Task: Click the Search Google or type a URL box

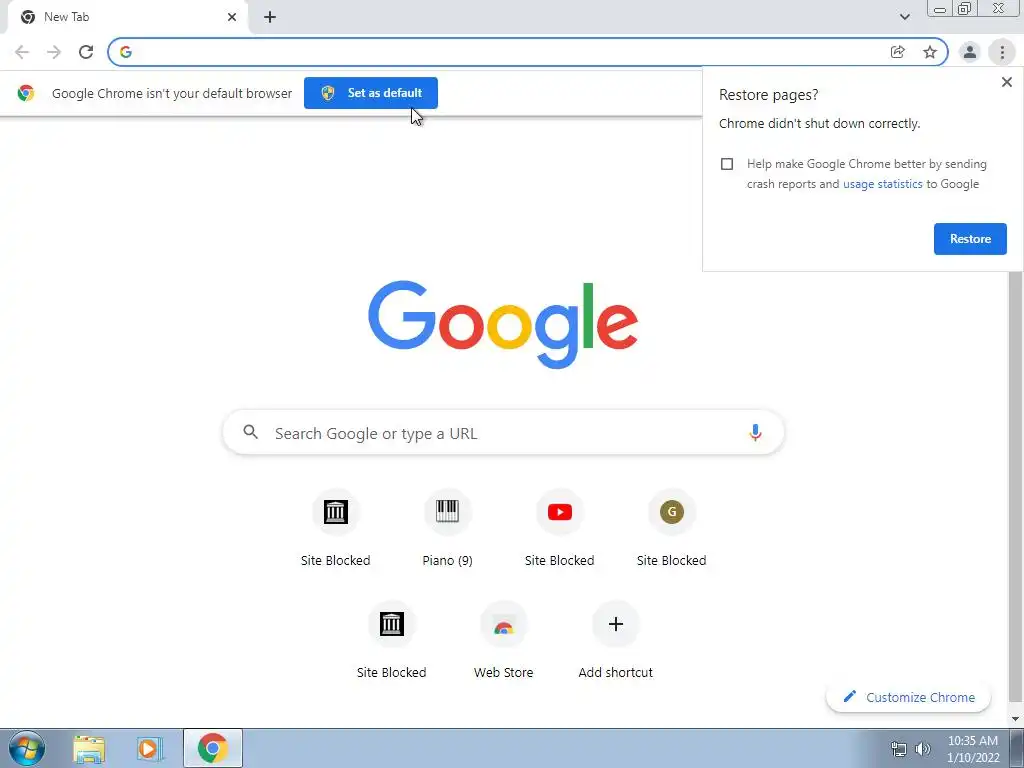Action: (503, 432)
